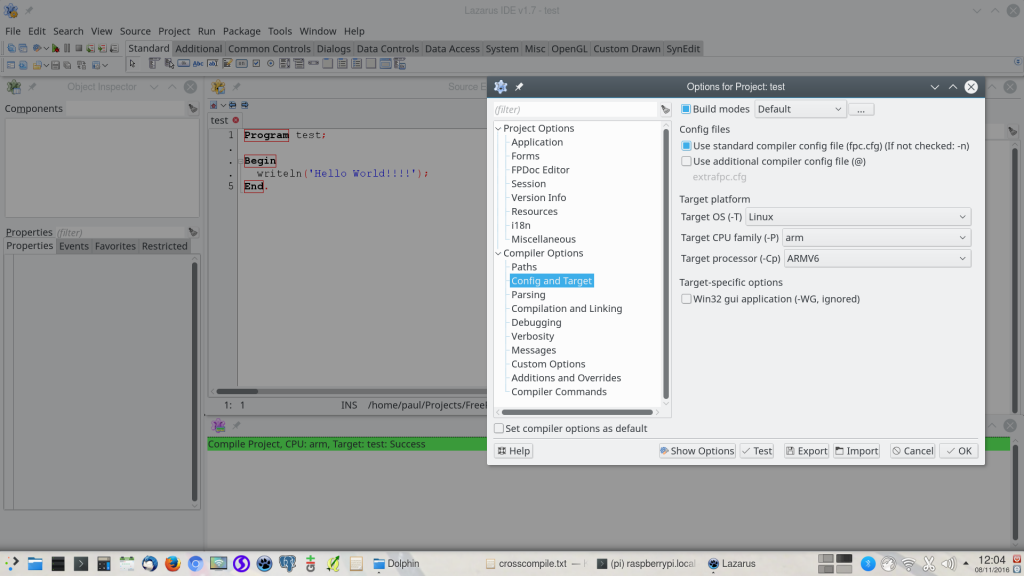Image resolution: width=1024 pixels, height=576 pixels.
Task: Click Cancel in the options dialog
Action: (x=912, y=451)
